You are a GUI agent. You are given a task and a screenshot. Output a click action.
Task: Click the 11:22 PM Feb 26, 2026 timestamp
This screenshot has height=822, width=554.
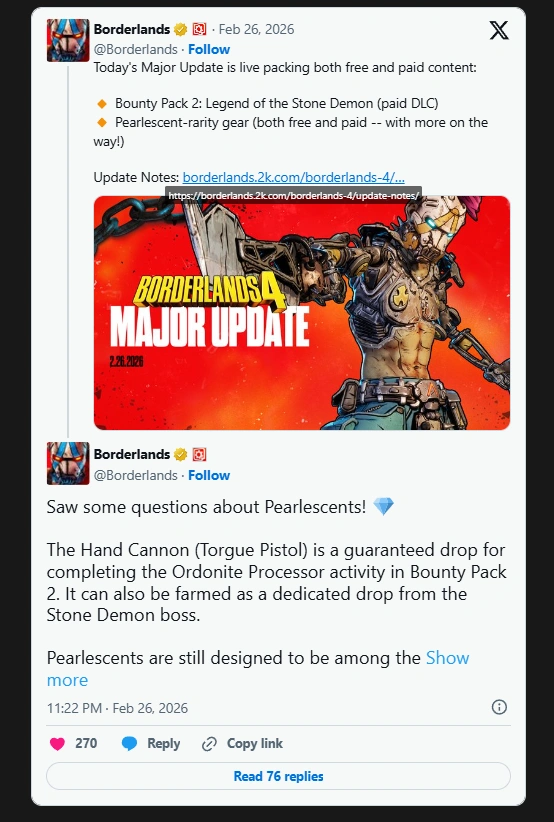tap(117, 708)
